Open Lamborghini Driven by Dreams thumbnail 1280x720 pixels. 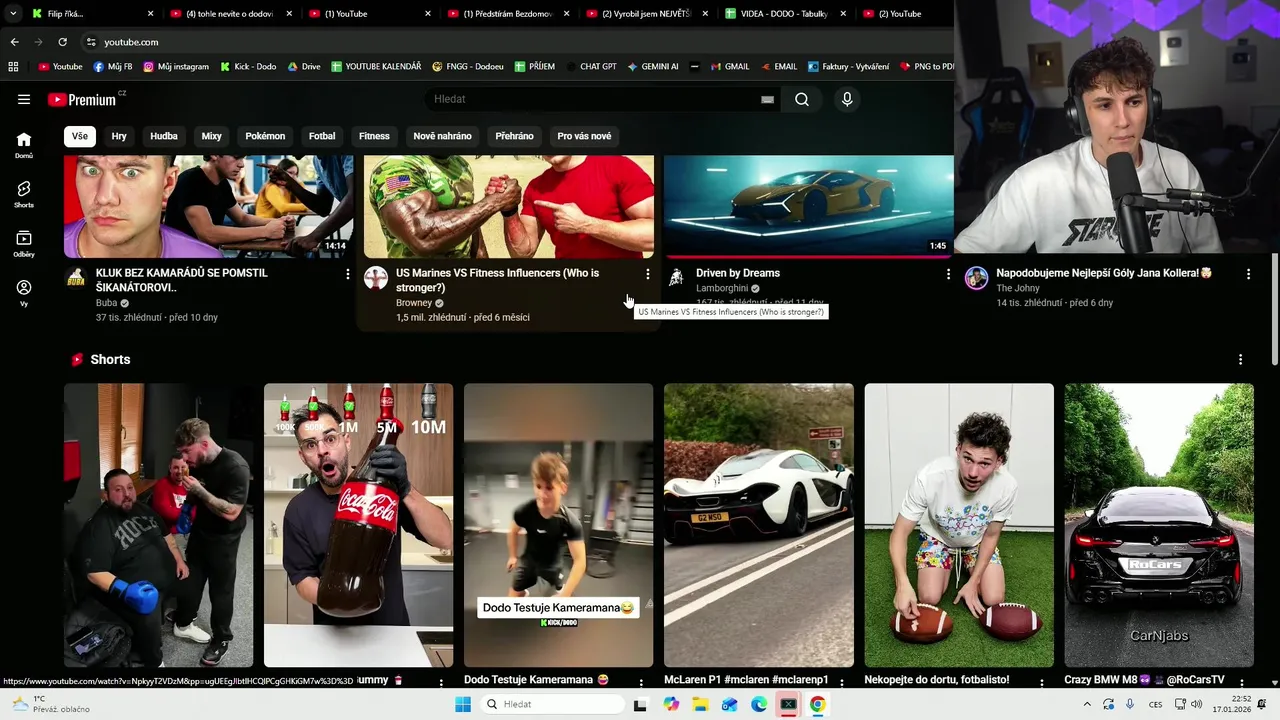[x=808, y=207]
